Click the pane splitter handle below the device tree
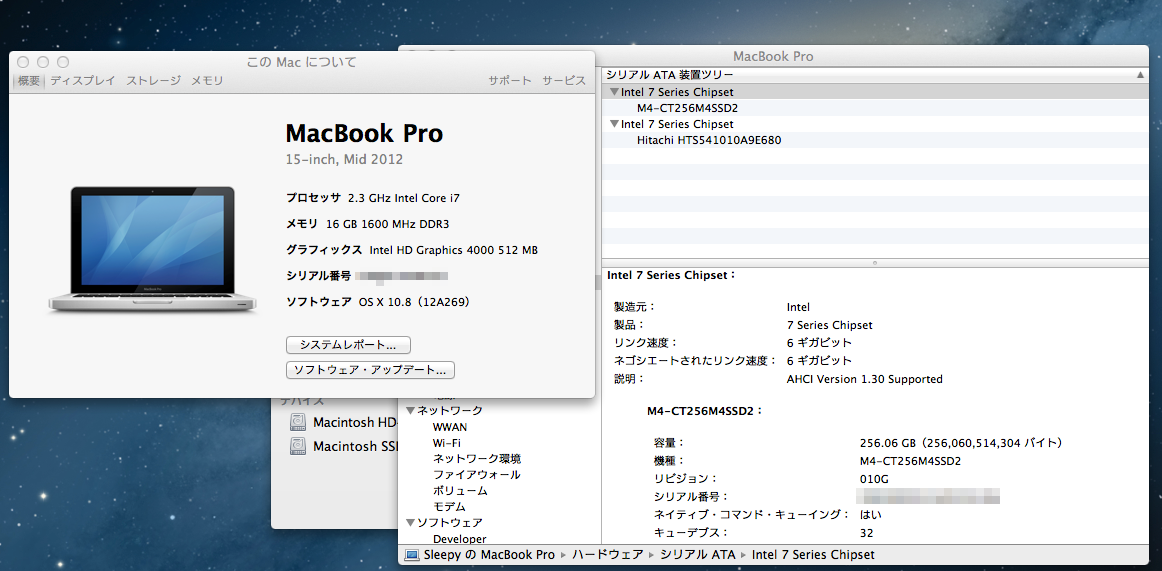Image resolution: width=1162 pixels, height=571 pixels. [x=875, y=263]
